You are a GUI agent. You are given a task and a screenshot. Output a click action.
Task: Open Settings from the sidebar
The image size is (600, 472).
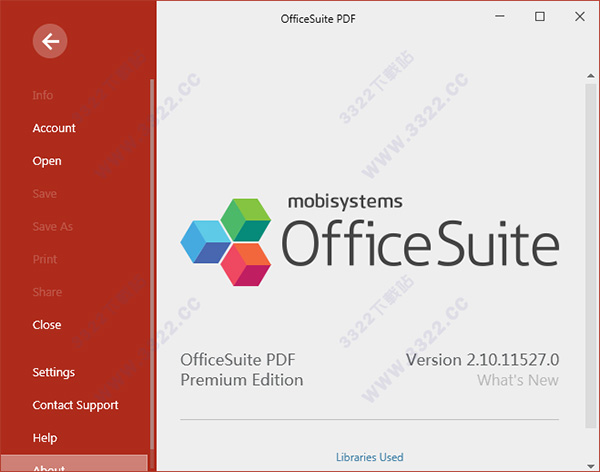click(x=54, y=372)
